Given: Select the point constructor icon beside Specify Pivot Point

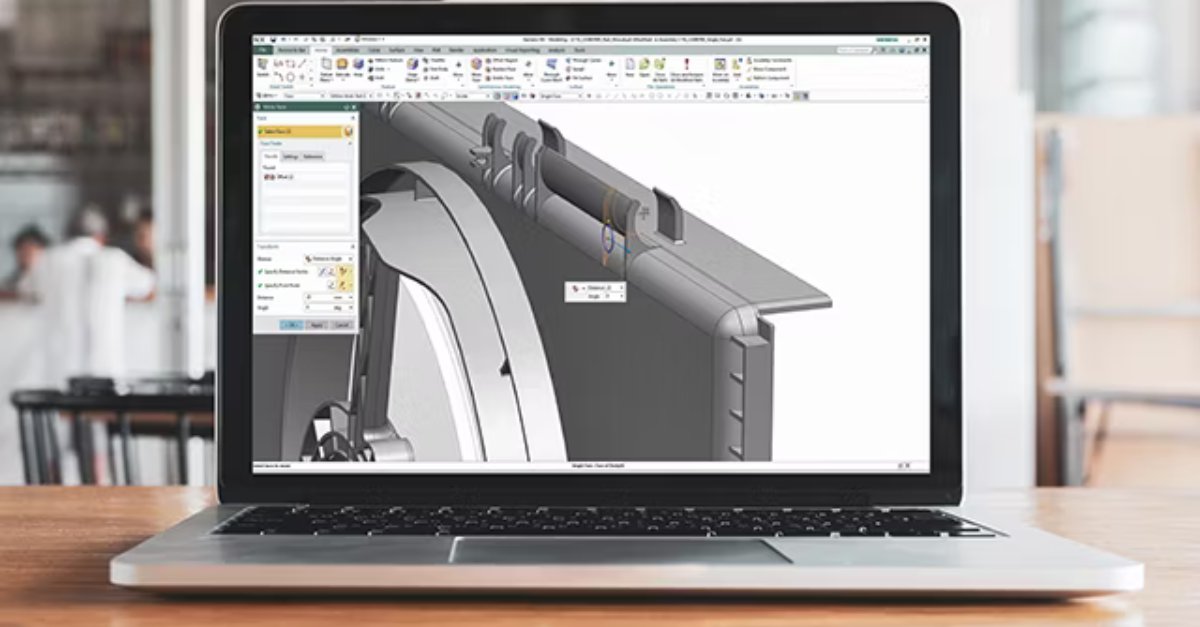Looking at the screenshot, I should point(331,283).
